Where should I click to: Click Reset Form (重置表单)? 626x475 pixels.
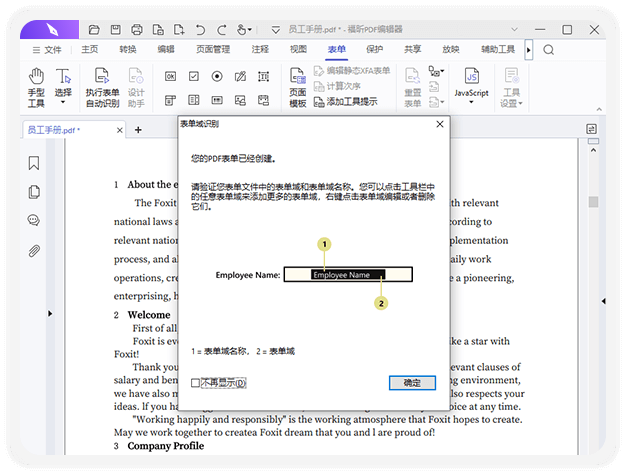point(412,88)
